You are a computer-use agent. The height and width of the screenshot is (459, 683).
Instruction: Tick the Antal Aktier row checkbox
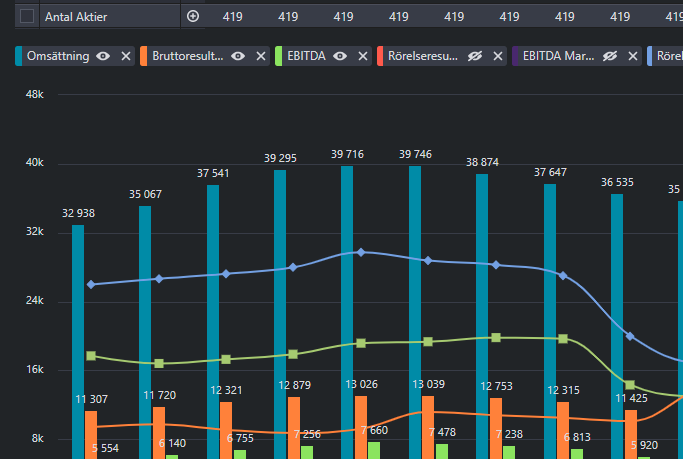27,17
